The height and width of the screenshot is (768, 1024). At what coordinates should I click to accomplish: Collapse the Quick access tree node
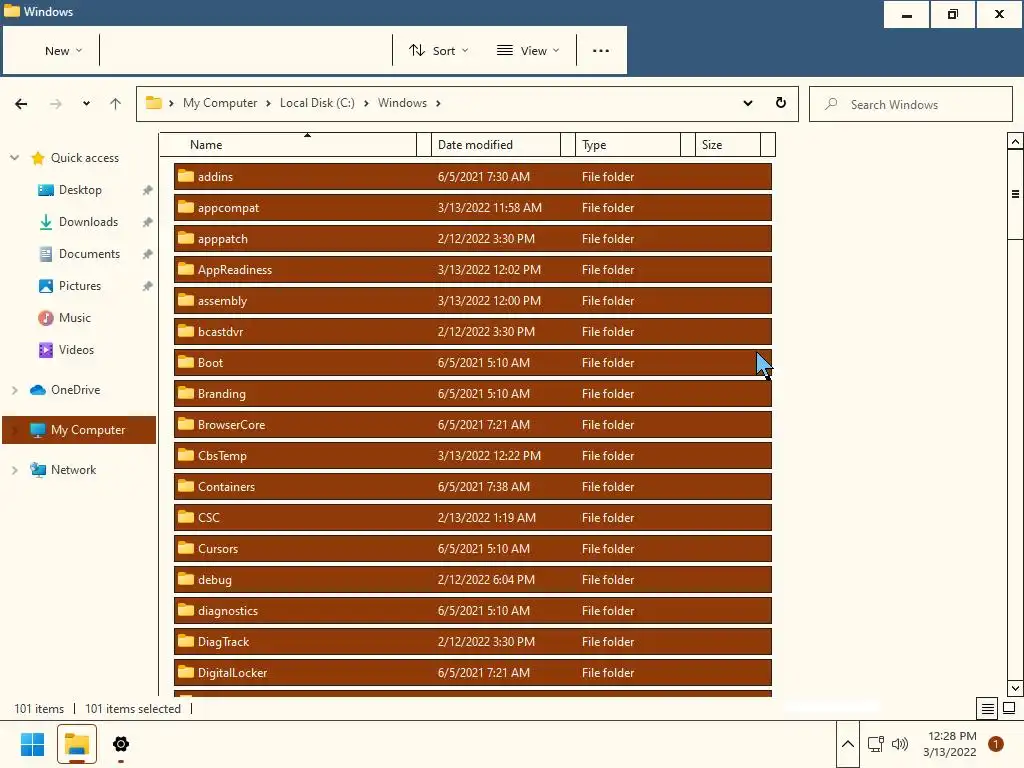(14, 157)
